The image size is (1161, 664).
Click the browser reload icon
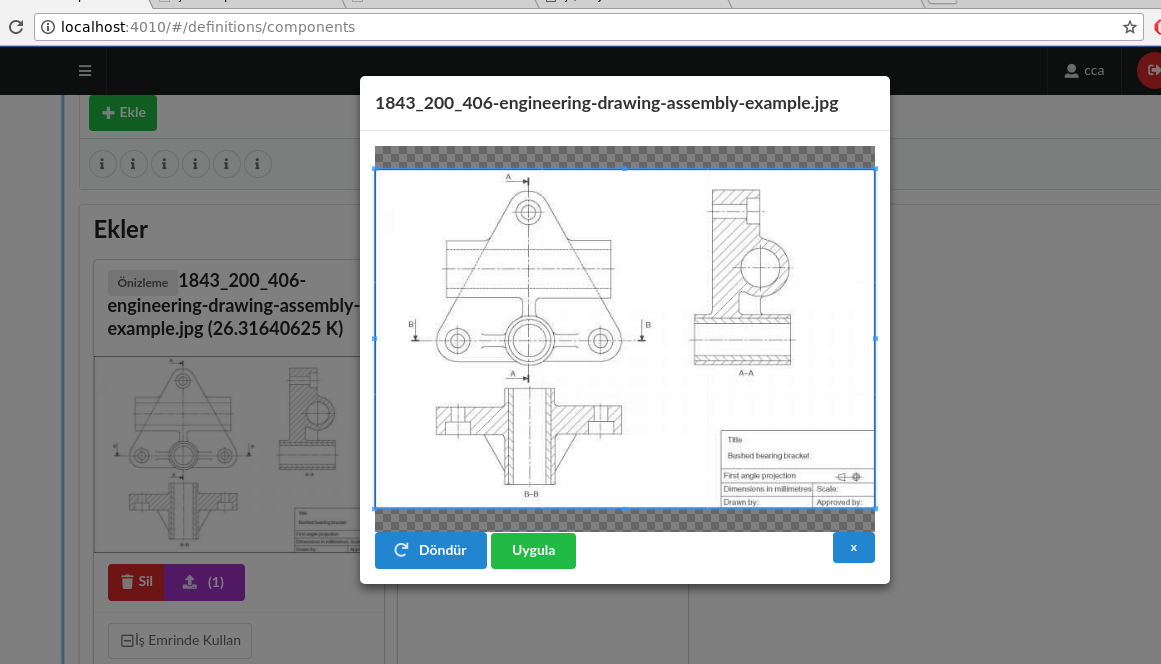click(16, 27)
